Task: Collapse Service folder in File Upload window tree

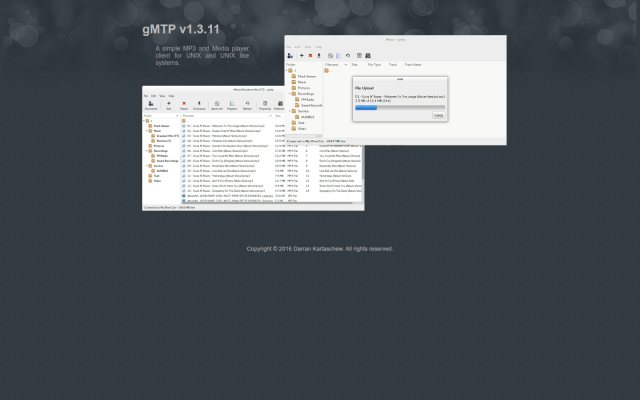Action: [x=290, y=111]
